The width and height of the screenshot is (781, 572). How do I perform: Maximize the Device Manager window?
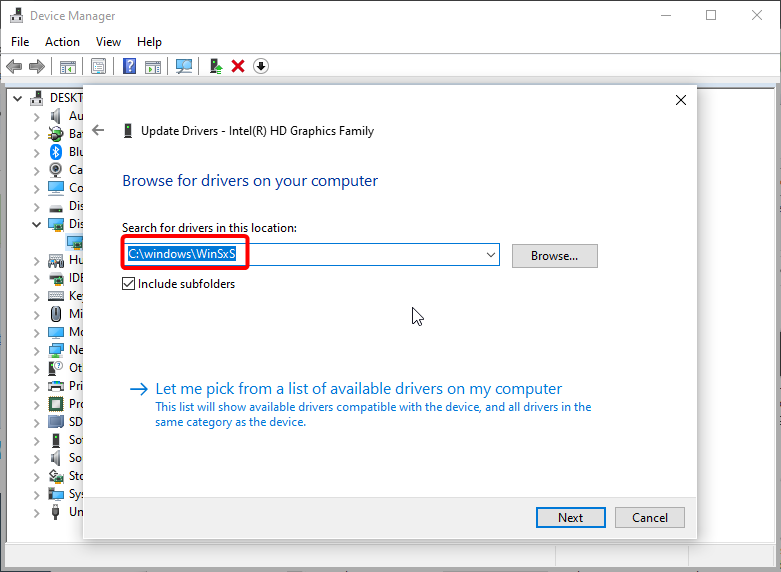711,15
